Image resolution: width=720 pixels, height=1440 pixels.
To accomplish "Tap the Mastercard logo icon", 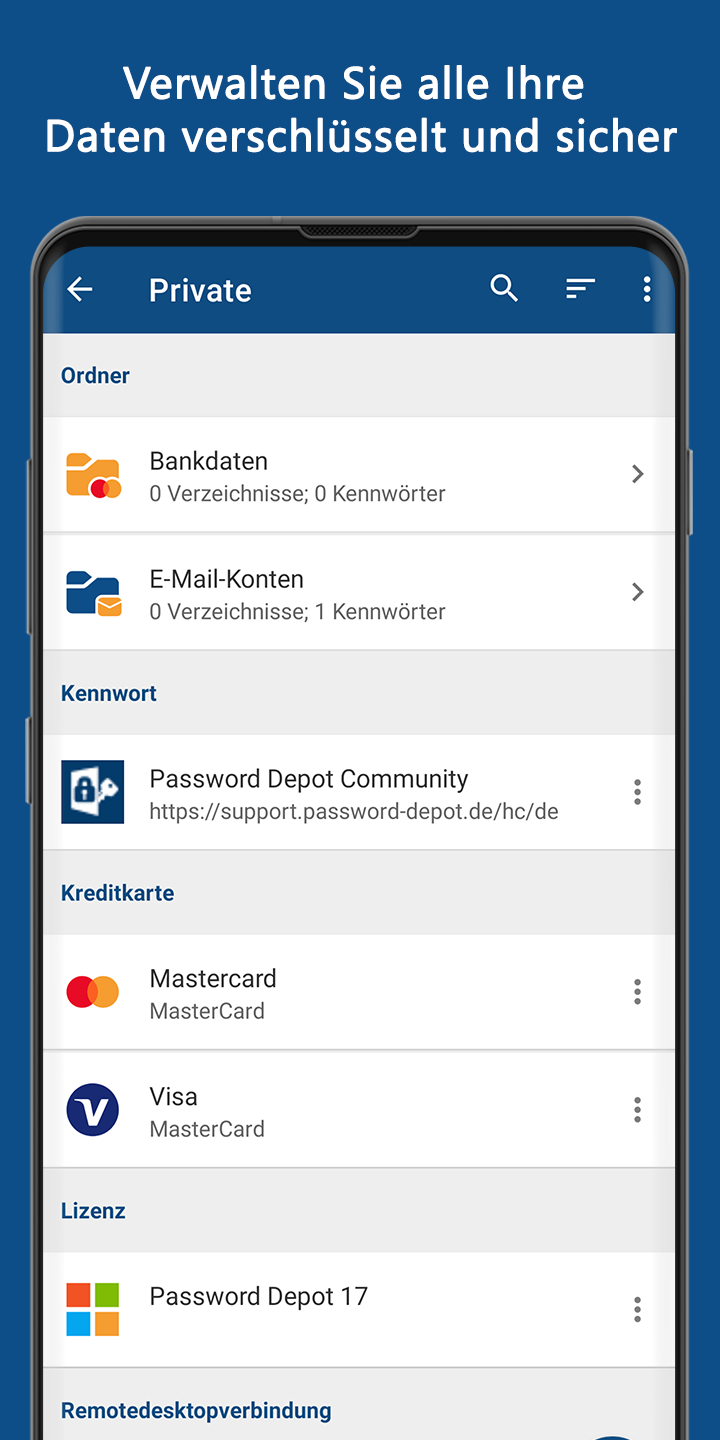I will 93,992.
